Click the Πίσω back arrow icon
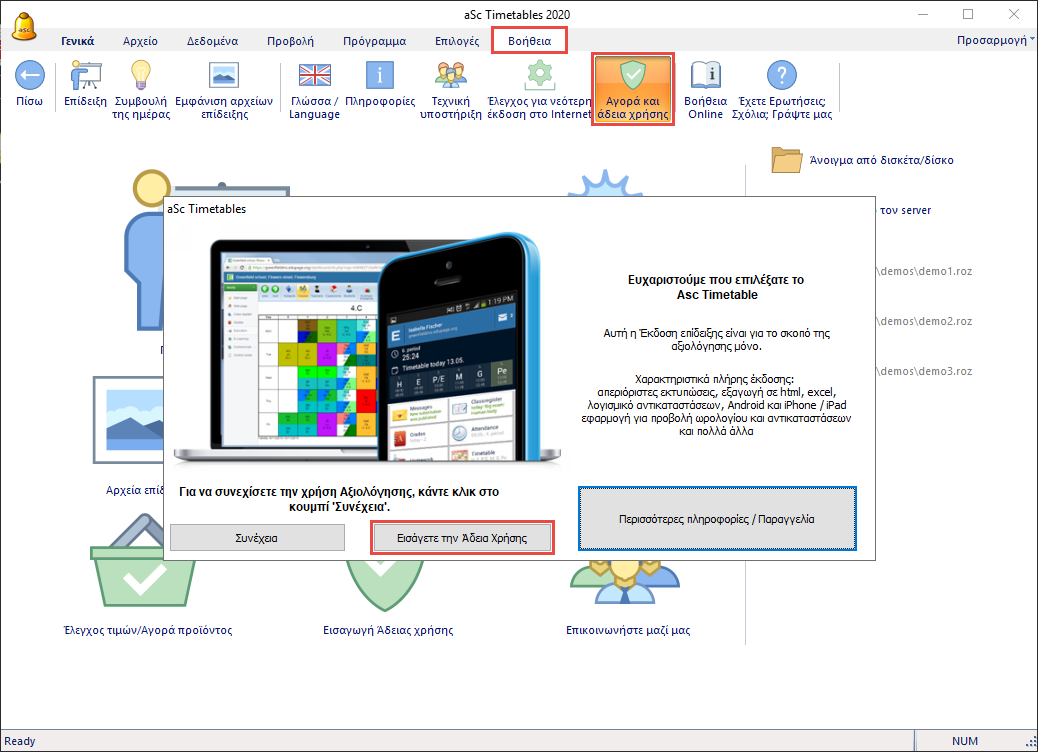Viewport: 1038px width, 752px height. (x=29, y=76)
